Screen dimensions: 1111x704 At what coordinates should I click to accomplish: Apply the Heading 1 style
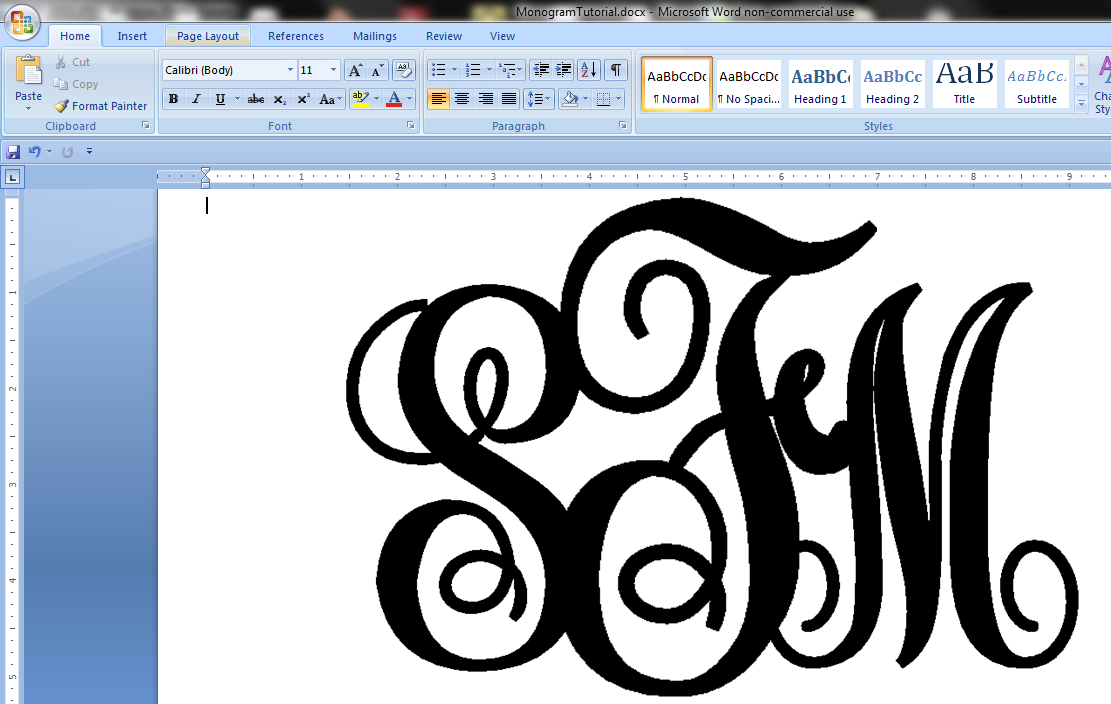click(x=820, y=84)
